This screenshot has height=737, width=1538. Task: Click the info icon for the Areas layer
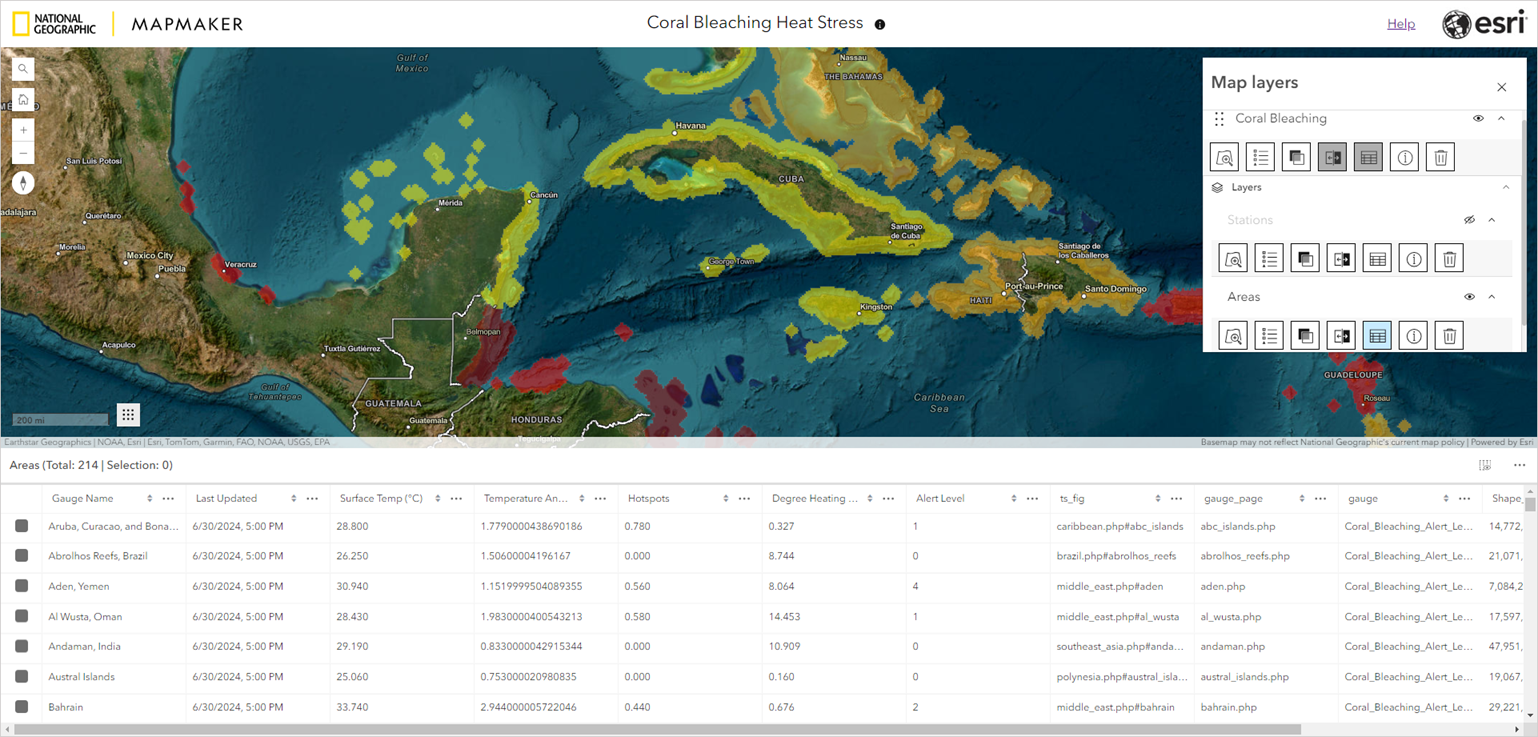[1413, 335]
